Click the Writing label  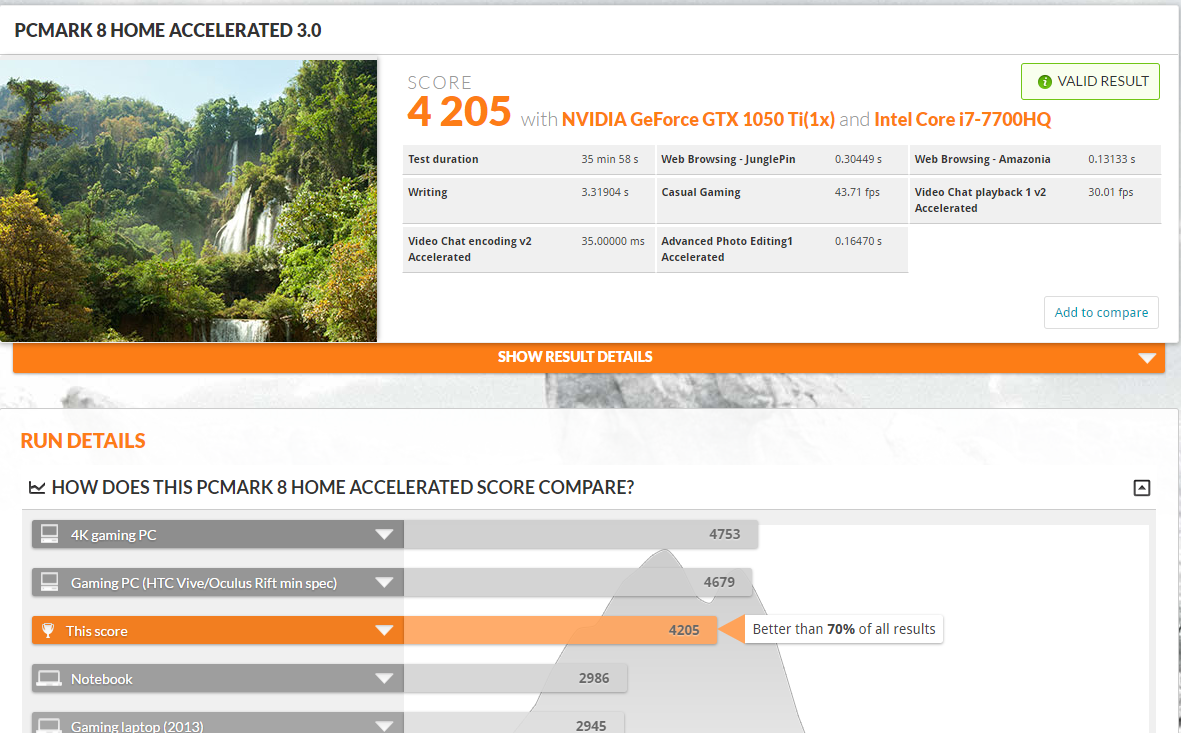[427, 192]
